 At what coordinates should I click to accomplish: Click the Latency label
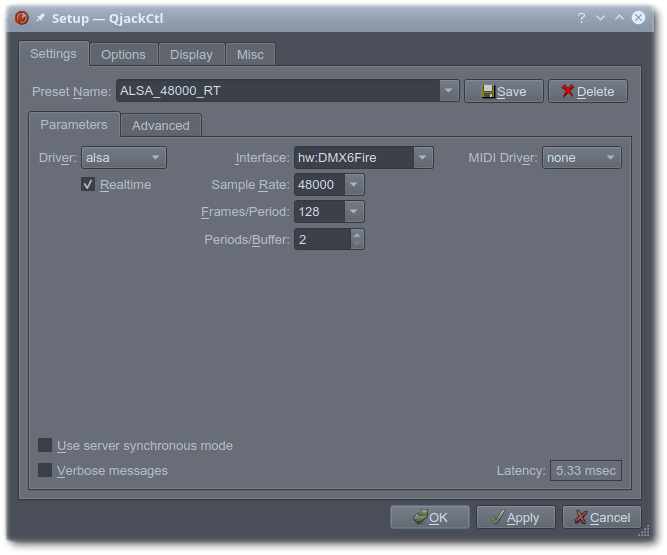(x=521, y=470)
